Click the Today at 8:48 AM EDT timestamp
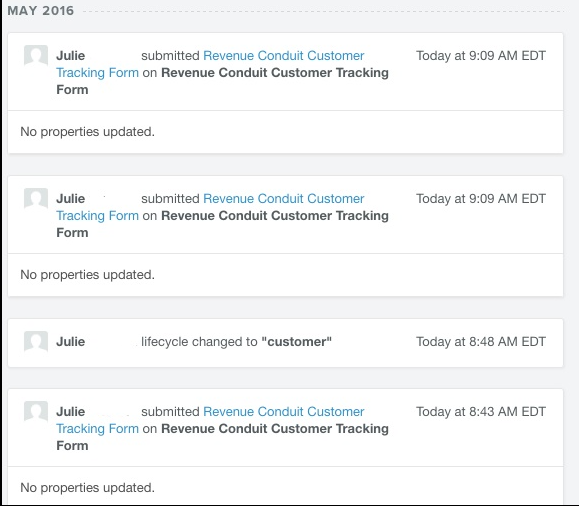 [x=481, y=341]
